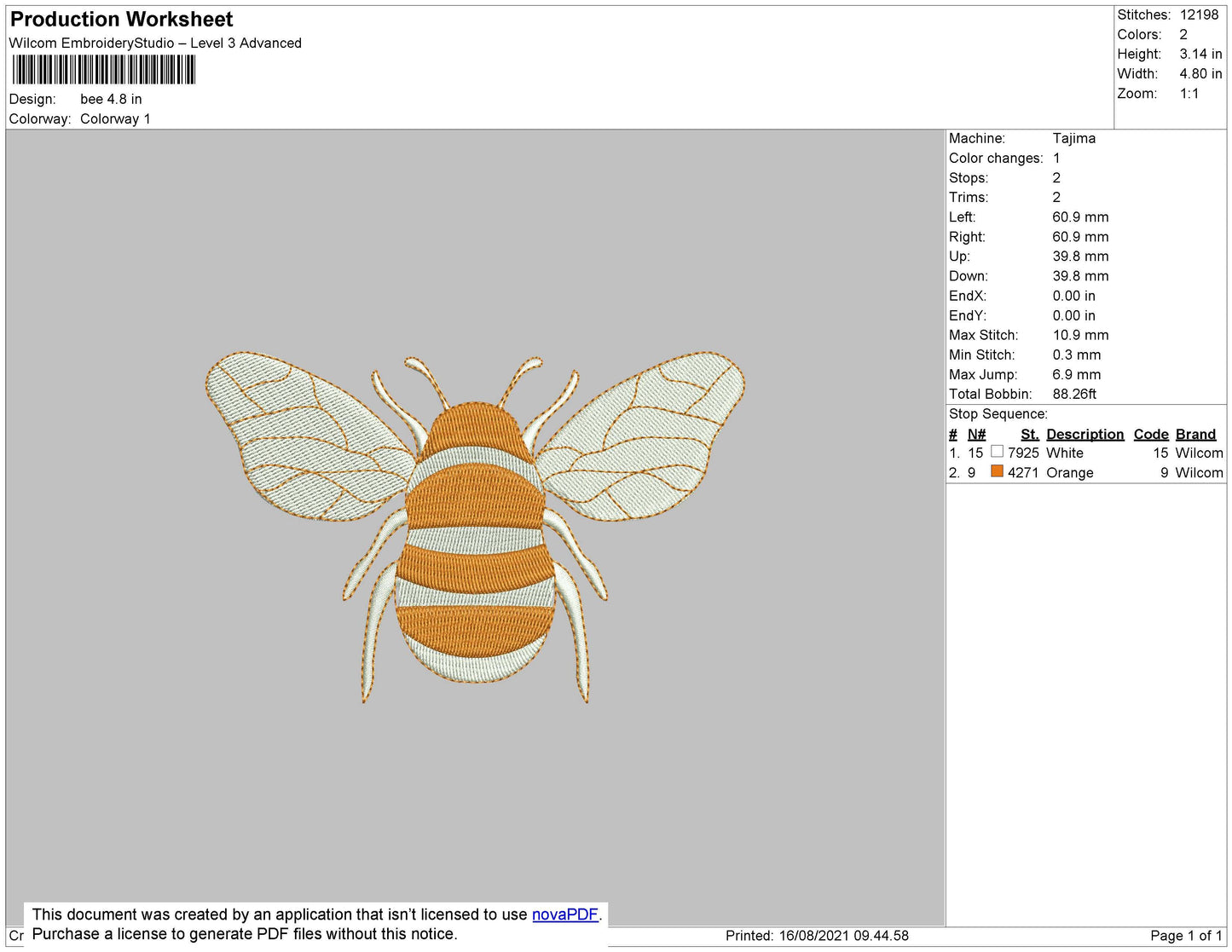Image resolution: width=1232 pixels, height=952 pixels.
Task: Click the 'St.' column header
Action: [x=1030, y=434]
